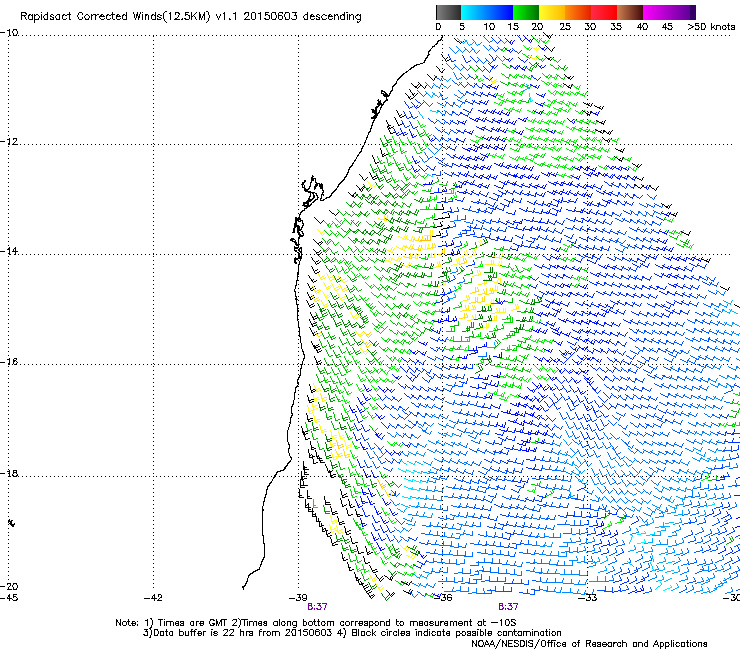Click the '30' label under the color bar

point(590,27)
